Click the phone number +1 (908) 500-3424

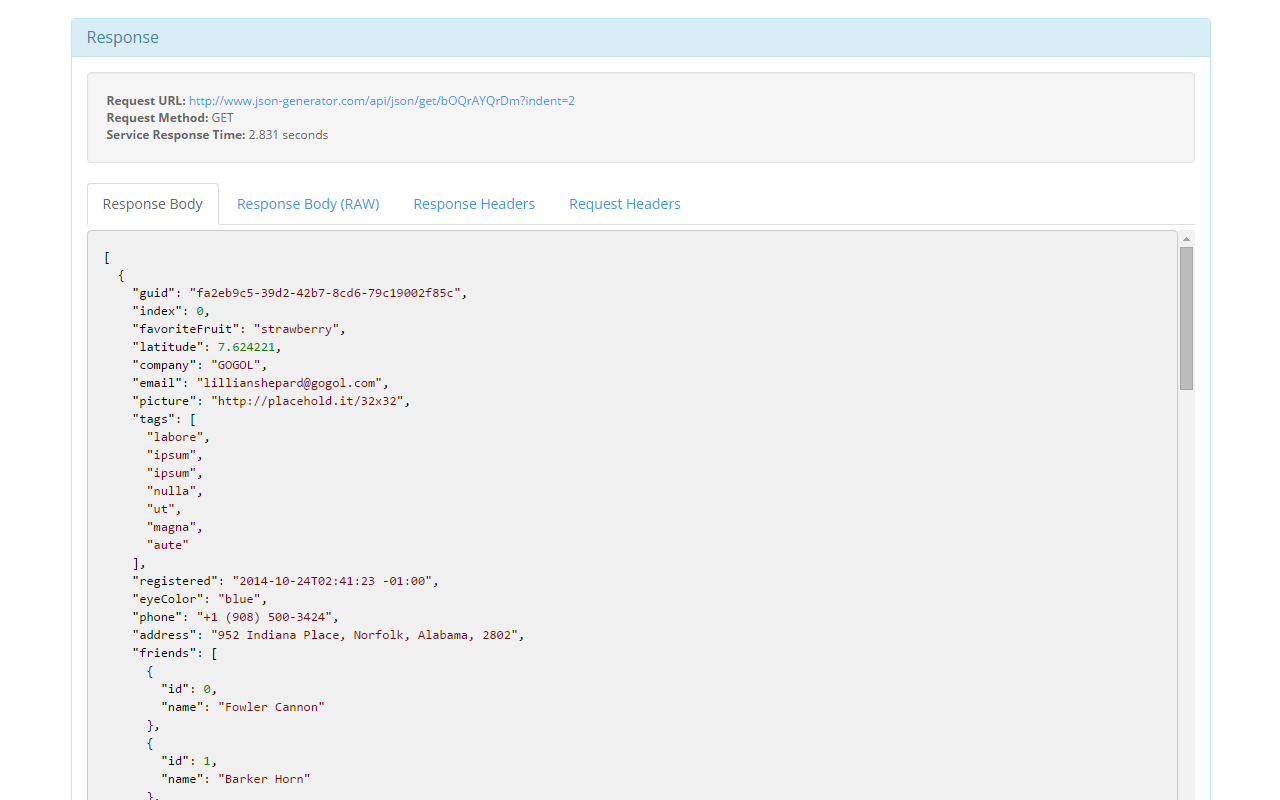(264, 617)
